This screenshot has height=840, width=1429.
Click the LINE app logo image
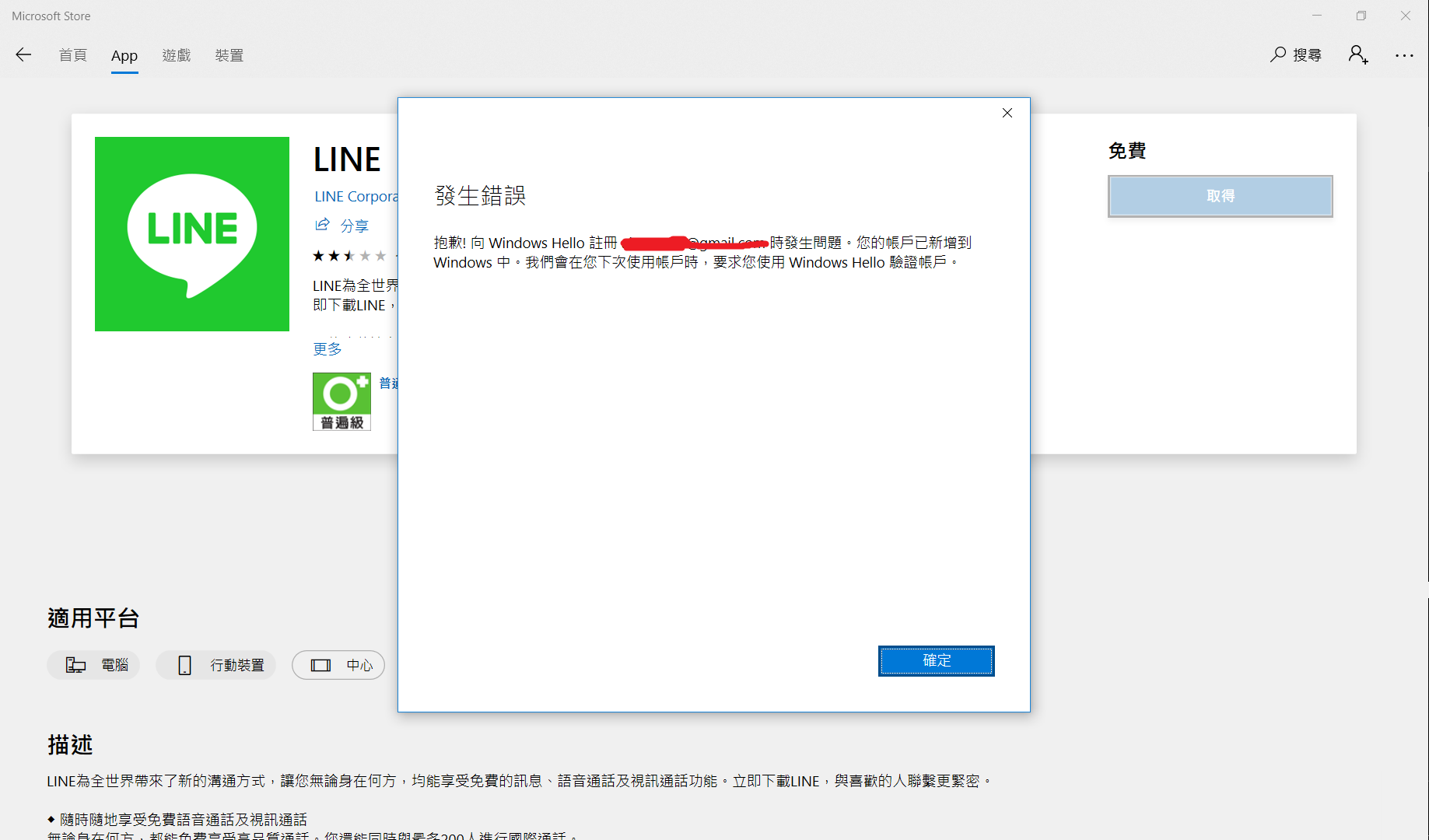192,234
